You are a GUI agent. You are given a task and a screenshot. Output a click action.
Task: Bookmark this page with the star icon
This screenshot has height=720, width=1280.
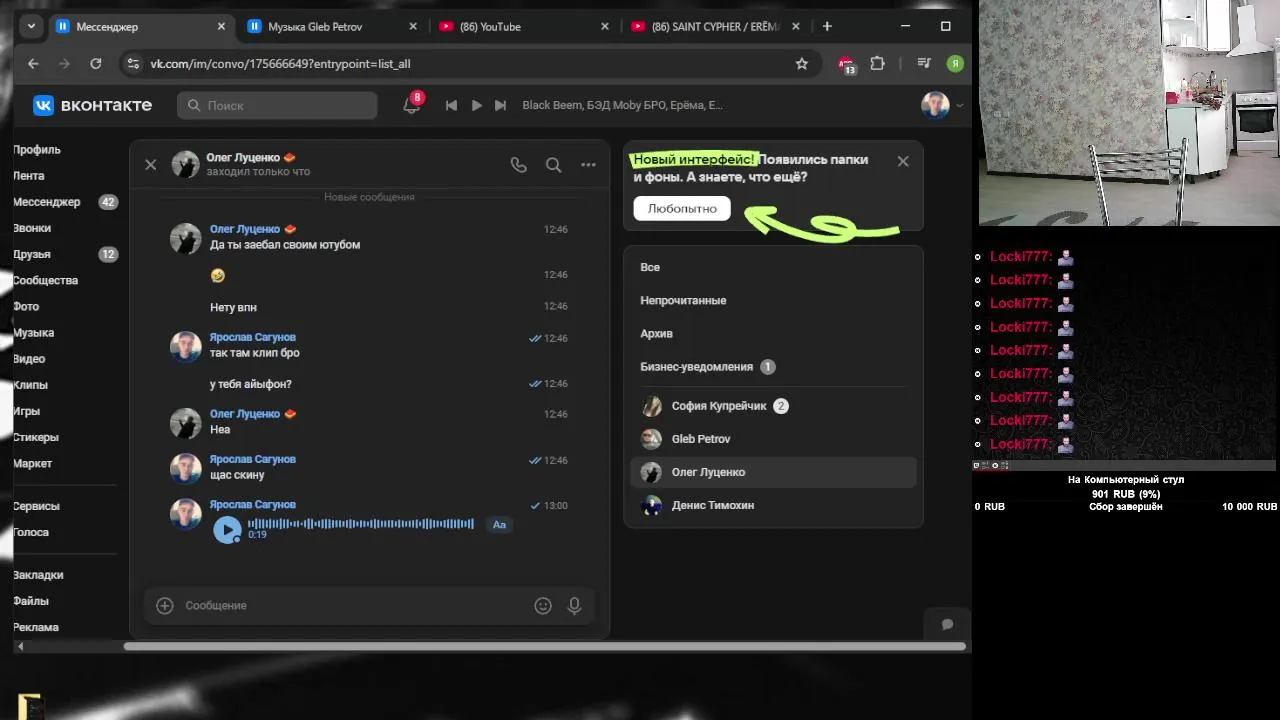(802, 63)
